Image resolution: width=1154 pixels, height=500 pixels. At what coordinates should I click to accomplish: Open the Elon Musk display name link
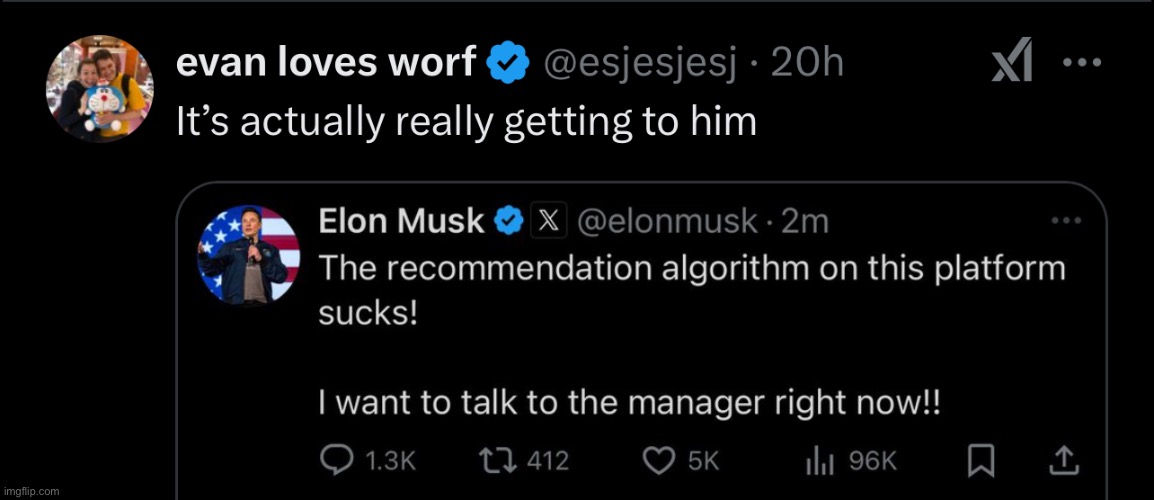click(x=400, y=221)
